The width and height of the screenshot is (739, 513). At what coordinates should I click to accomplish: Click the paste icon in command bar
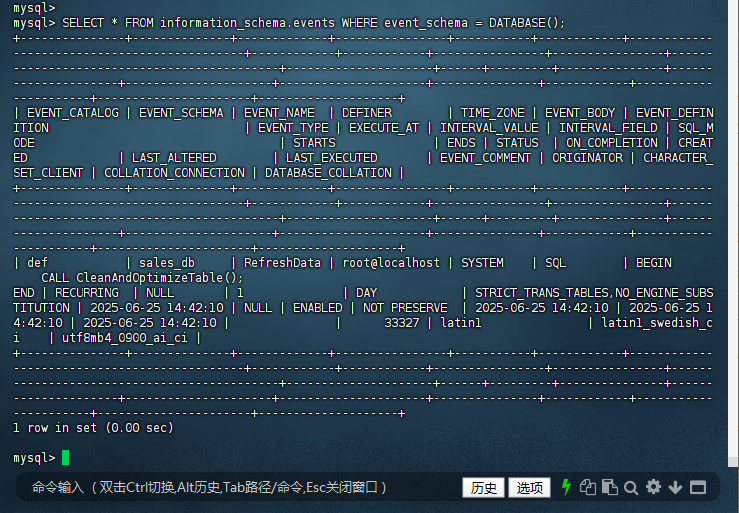(x=610, y=487)
